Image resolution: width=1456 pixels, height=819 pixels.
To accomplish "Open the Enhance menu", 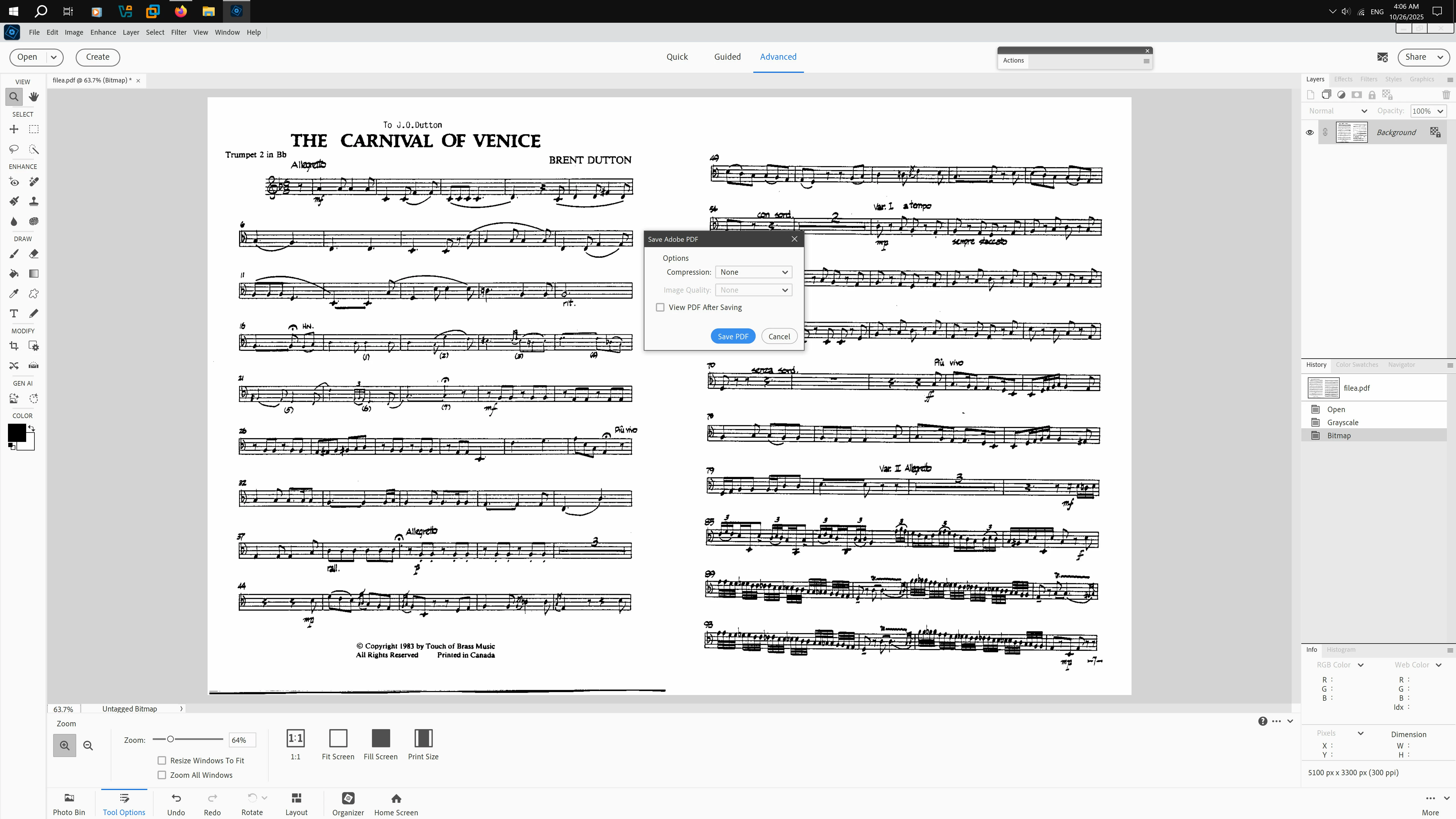I will [x=103, y=32].
